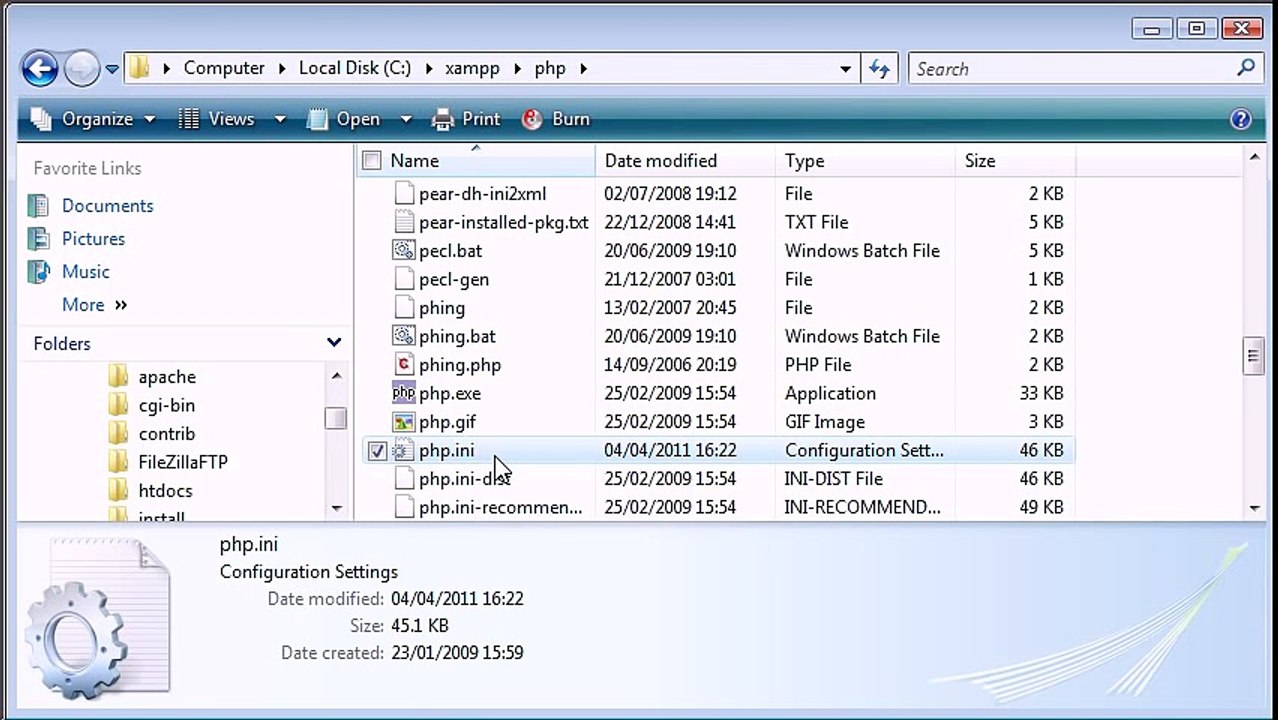Select the php.exe application icon

[x=404, y=393]
